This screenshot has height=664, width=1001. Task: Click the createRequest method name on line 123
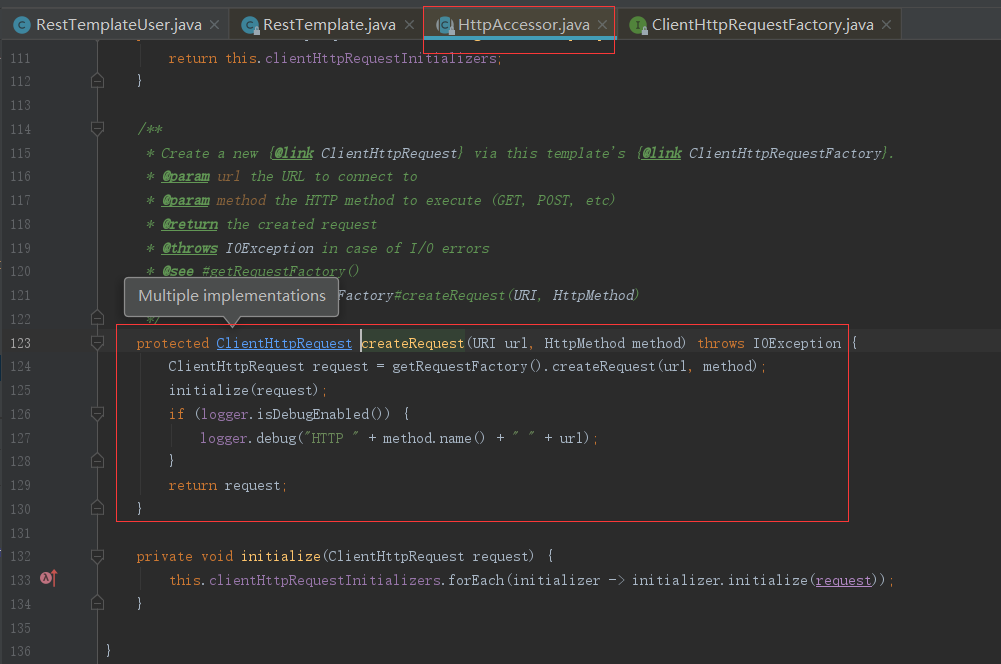tap(412, 343)
